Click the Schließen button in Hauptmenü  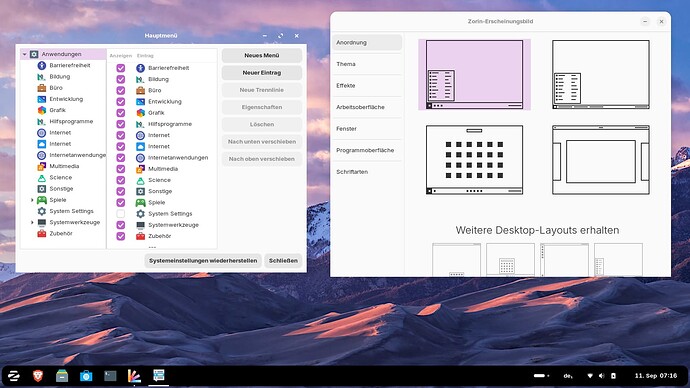click(283, 260)
